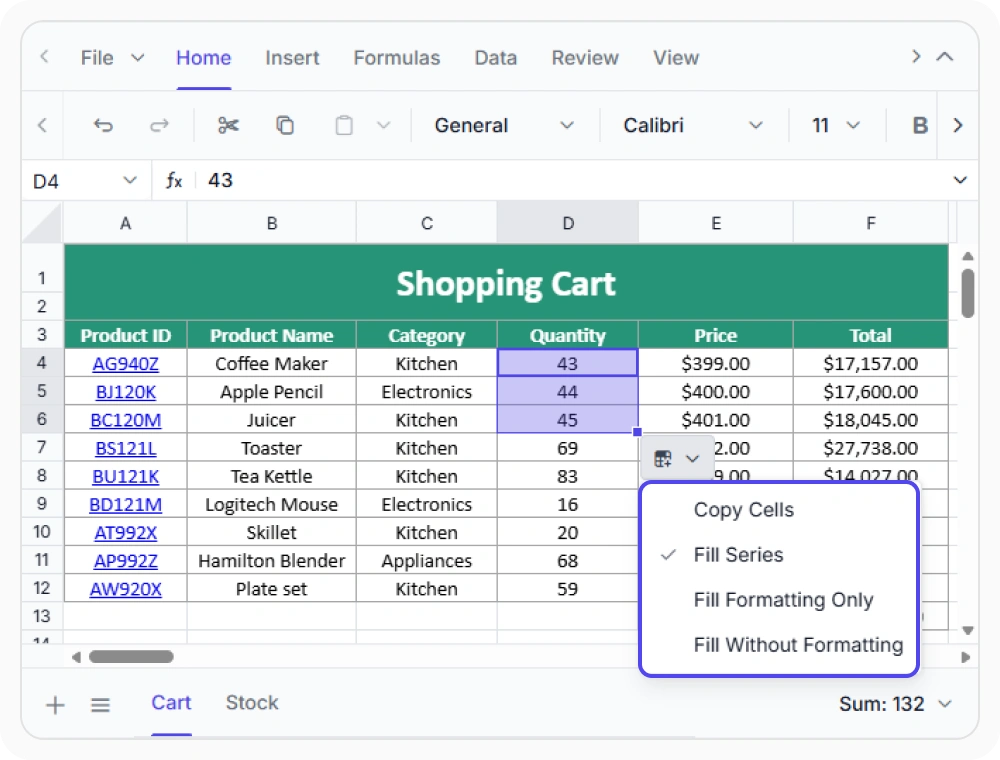The height and width of the screenshot is (760, 1000).
Task: Select the Logitech Mouse cell
Action: point(272,504)
